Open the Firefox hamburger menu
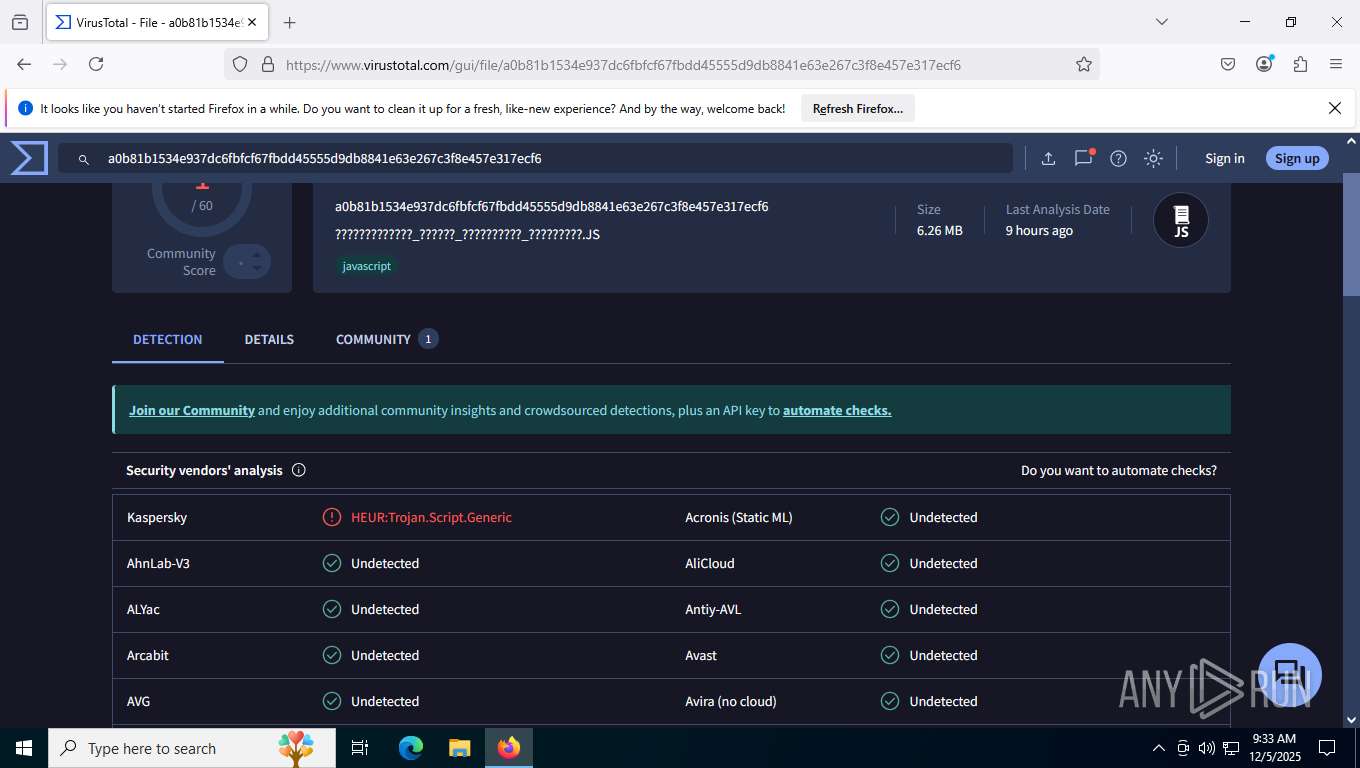Image resolution: width=1360 pixels, height=768 pixels. [x=1336, y=64]
